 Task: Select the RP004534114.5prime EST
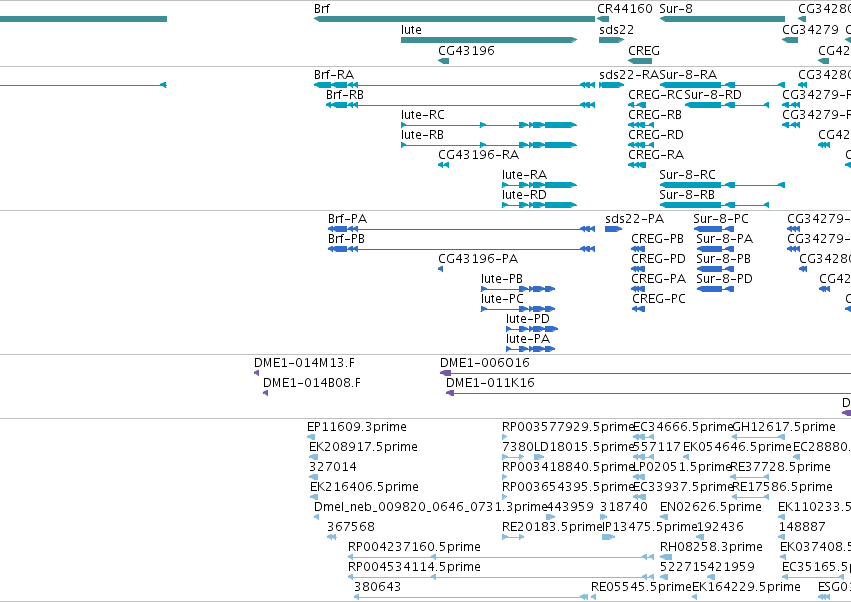pos(501,577)
